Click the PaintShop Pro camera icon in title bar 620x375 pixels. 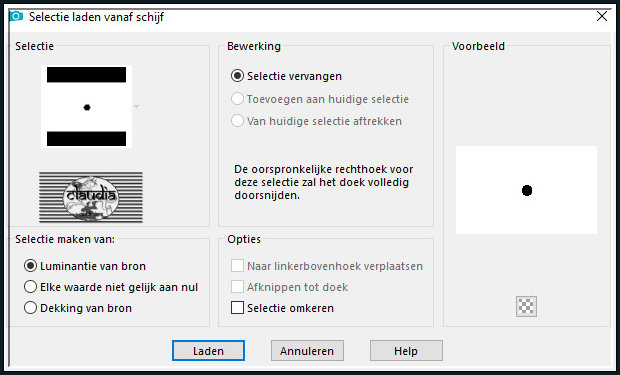pos(16,16)
